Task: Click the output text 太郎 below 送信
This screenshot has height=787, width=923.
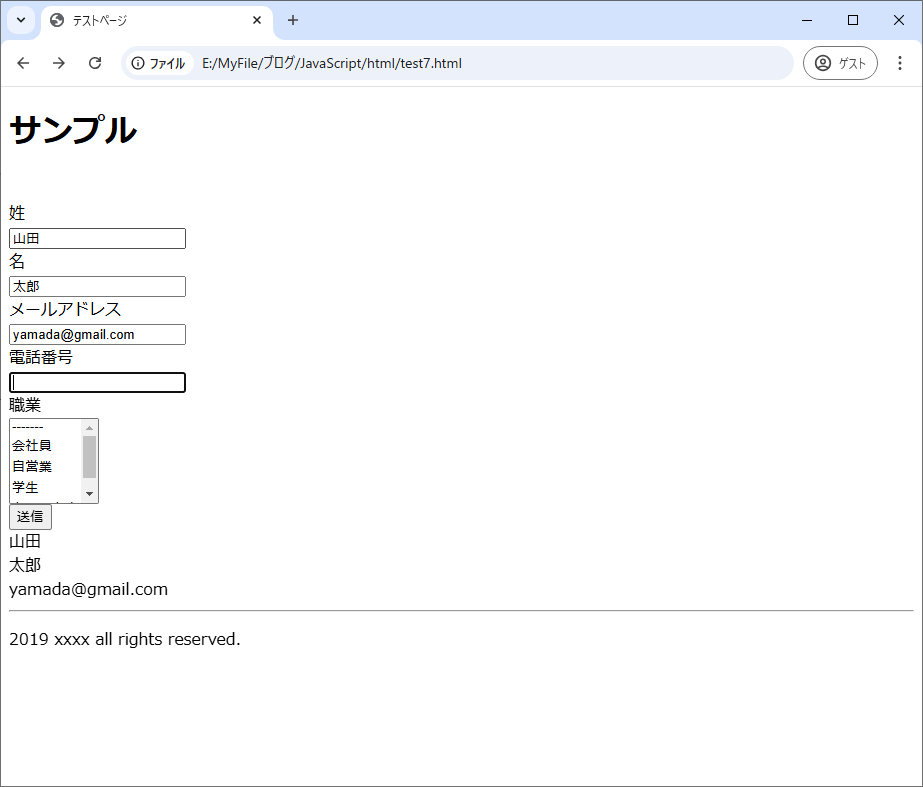Action: [x=25, y=565]
